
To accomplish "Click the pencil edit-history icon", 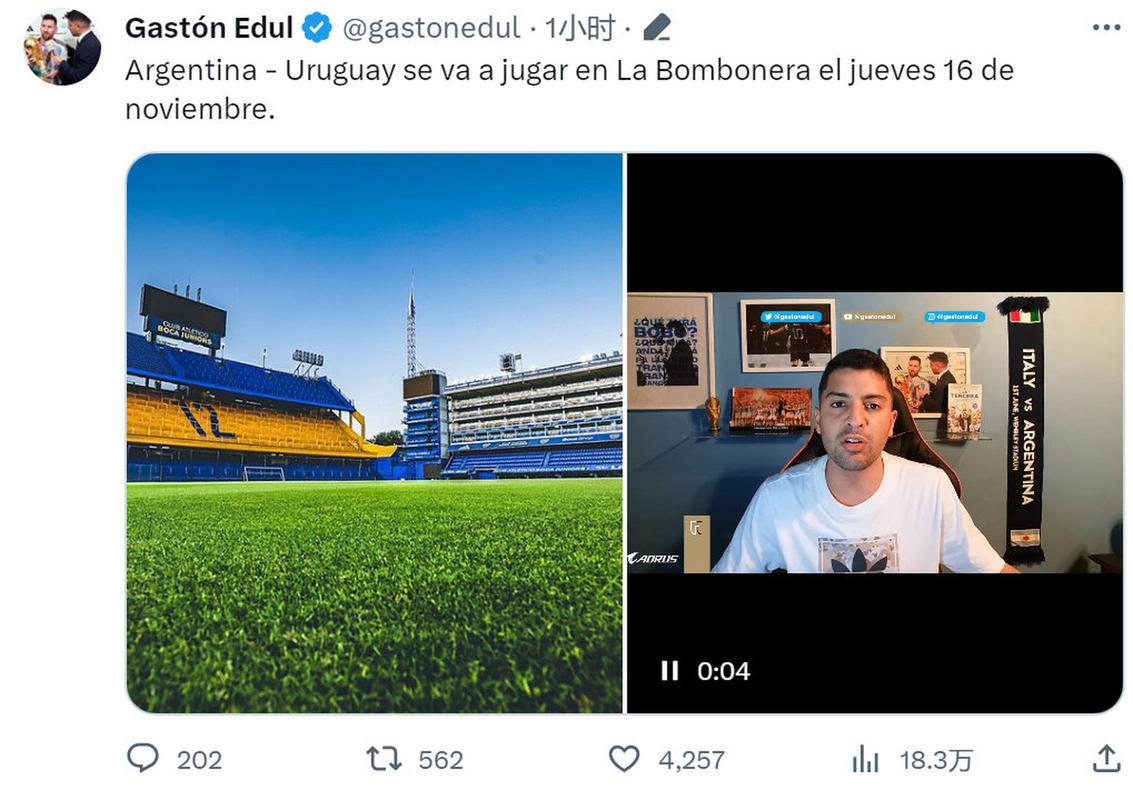I will pyautogui.click(x=656, y=29).
